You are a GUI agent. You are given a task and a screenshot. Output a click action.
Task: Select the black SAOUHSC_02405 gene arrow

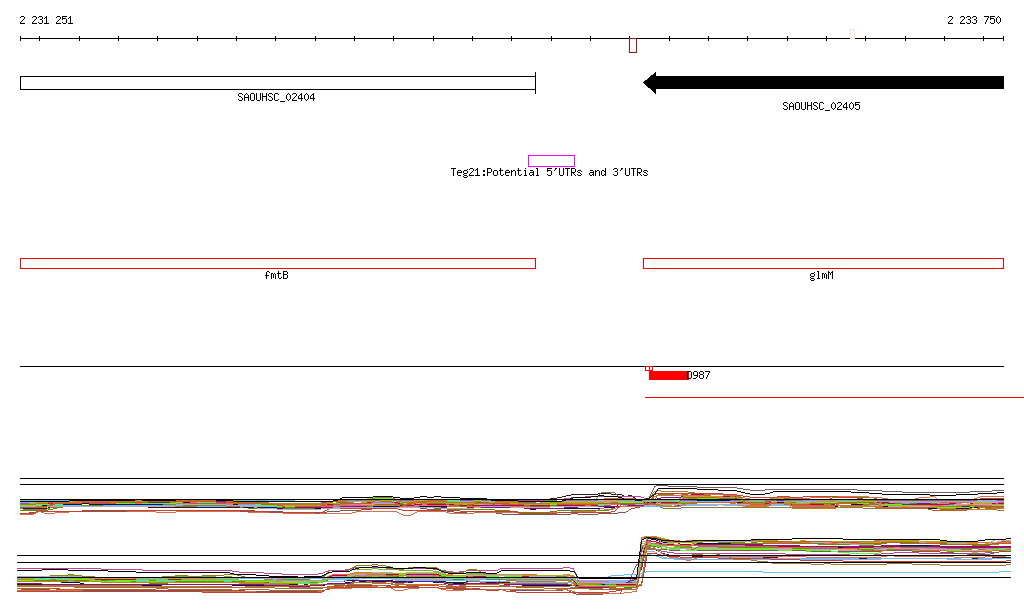(x=824, y=82)
